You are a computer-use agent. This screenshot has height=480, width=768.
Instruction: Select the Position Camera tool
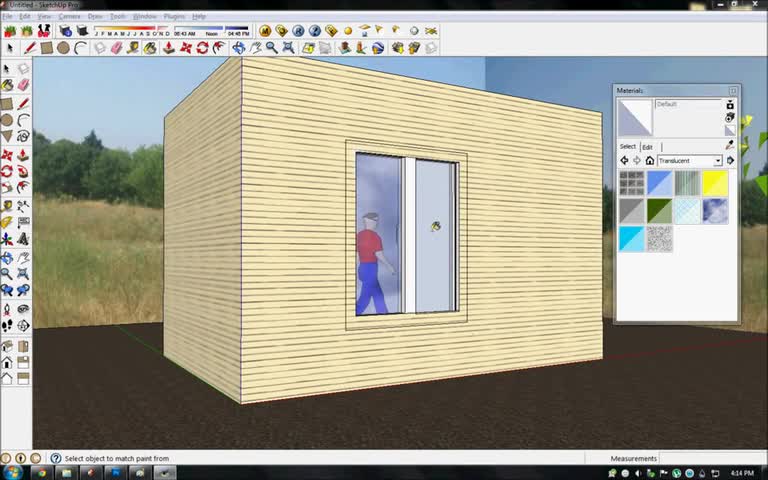point(7,309)
